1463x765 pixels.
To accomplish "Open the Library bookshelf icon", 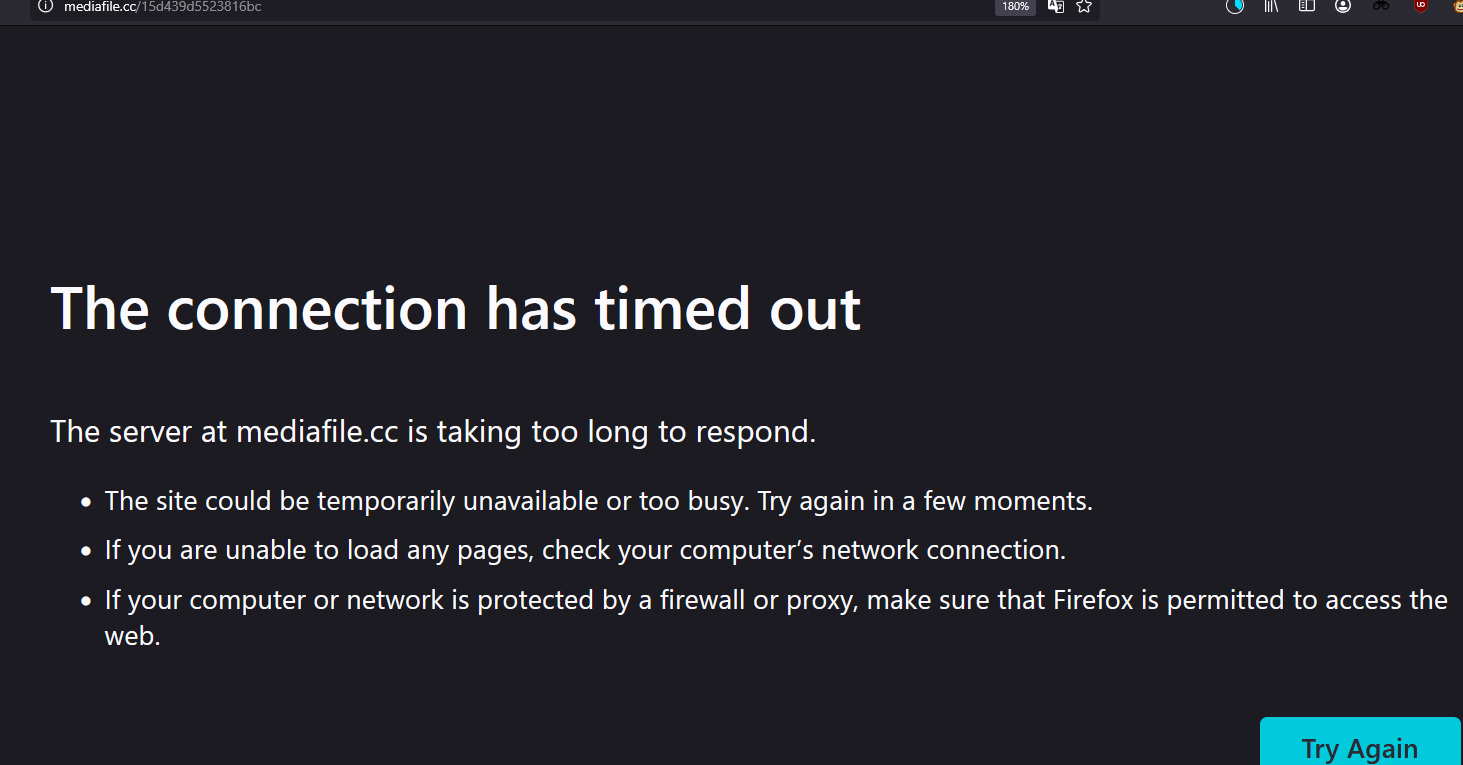I will [1271, 6].
